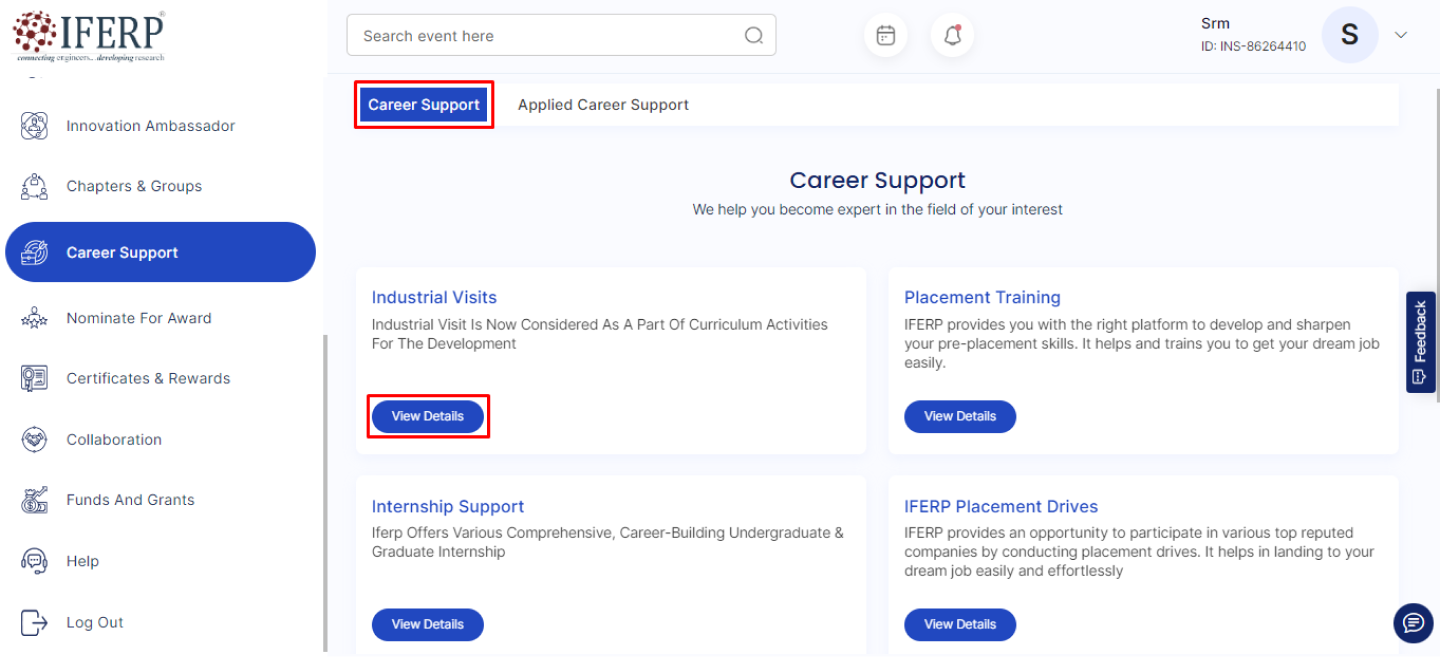
Task: Switch to Applied Career Support tab
Action: click(x=603, y=105)
